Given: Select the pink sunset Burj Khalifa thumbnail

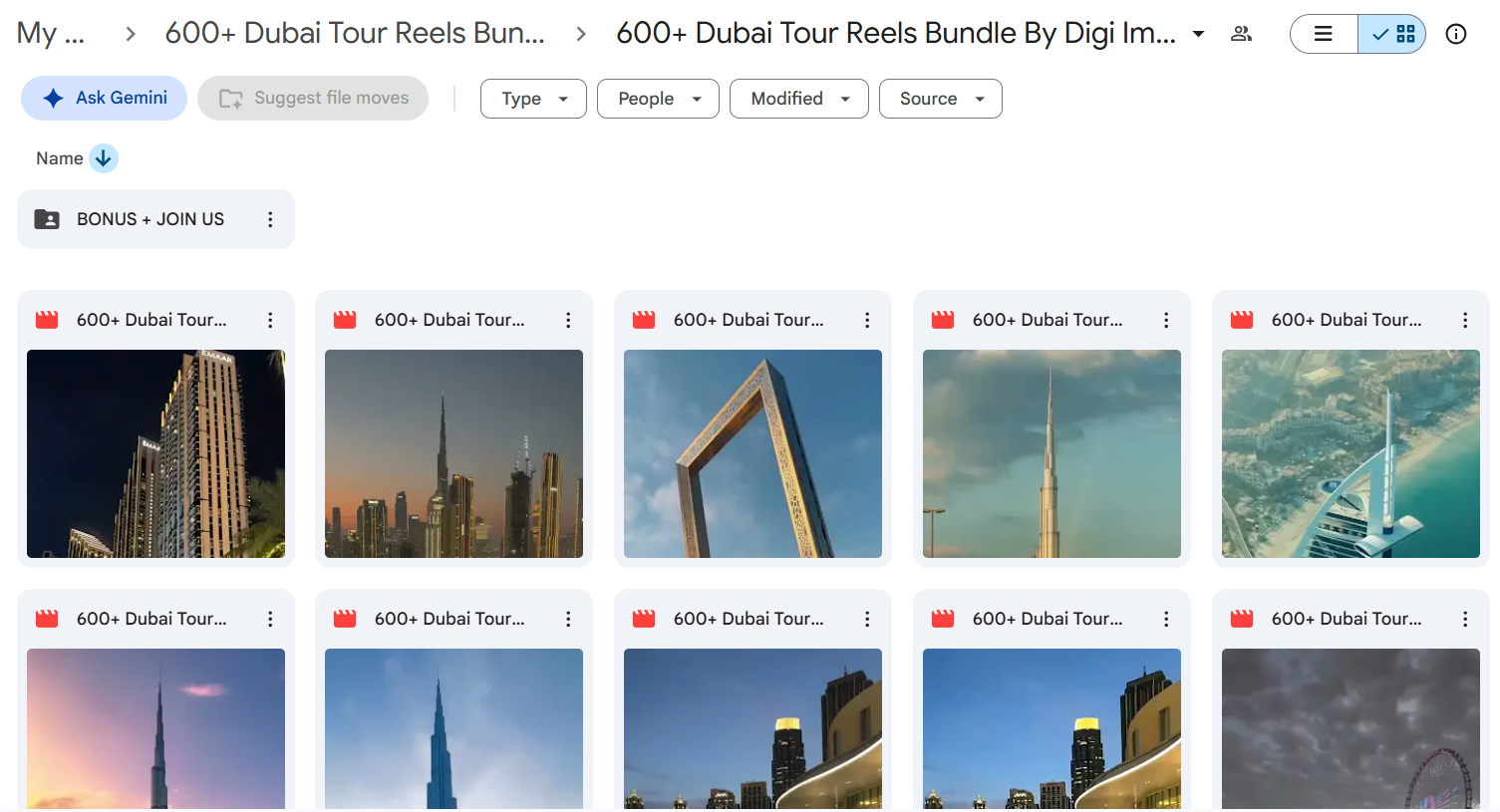Looking at the screenshot, I should [x=155, y=729].
